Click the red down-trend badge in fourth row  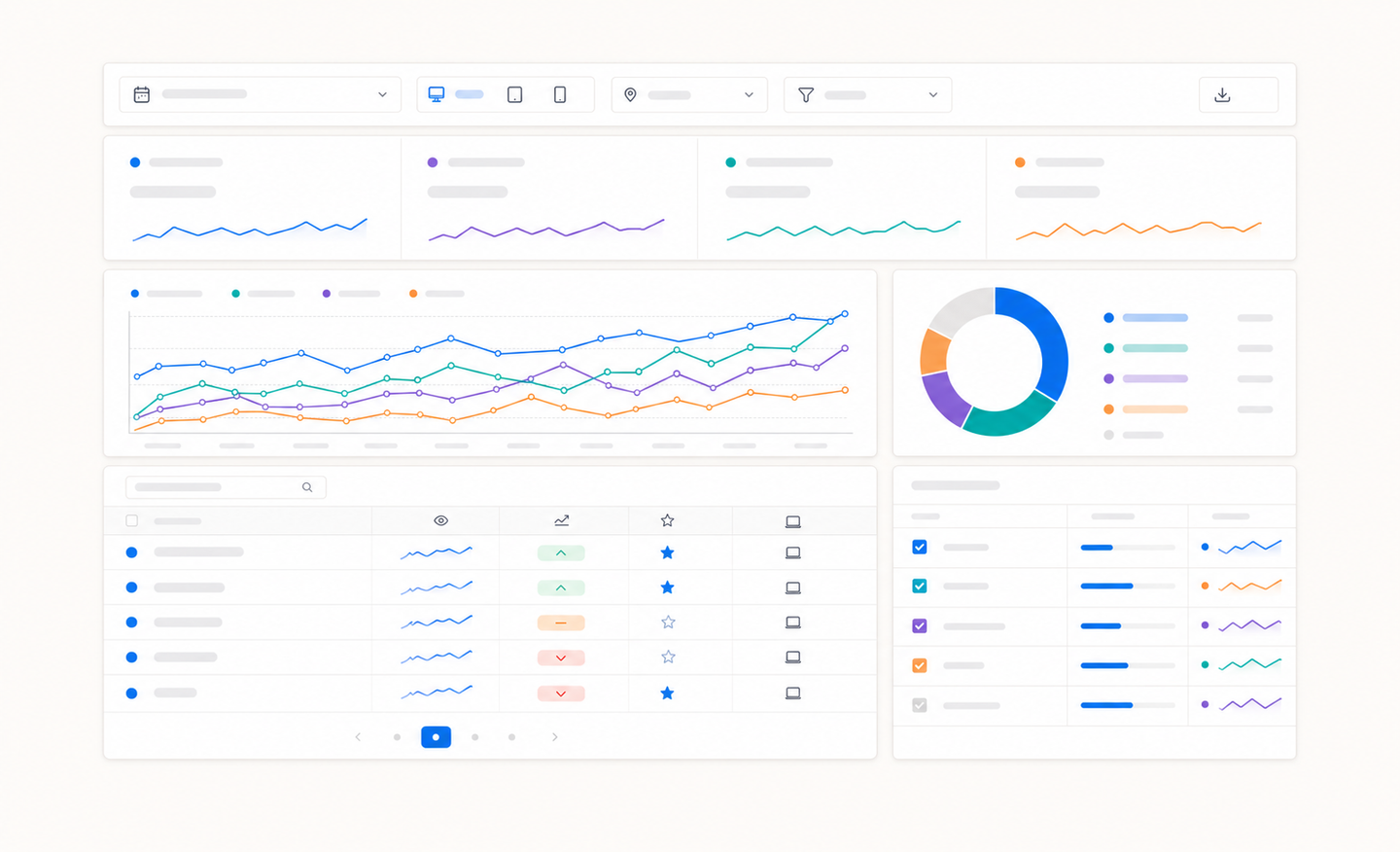(x=561, y=658)
